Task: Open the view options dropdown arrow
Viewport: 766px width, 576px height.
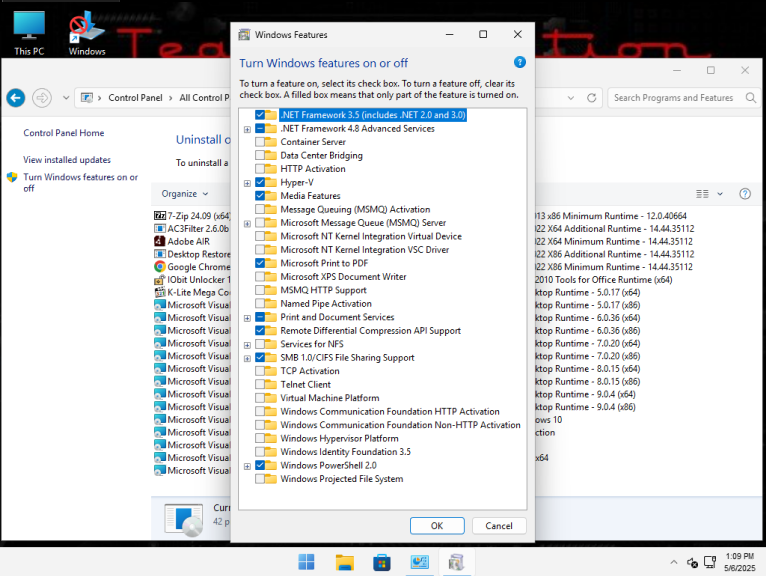Action: pyautogui.click(x=720, y=194)
